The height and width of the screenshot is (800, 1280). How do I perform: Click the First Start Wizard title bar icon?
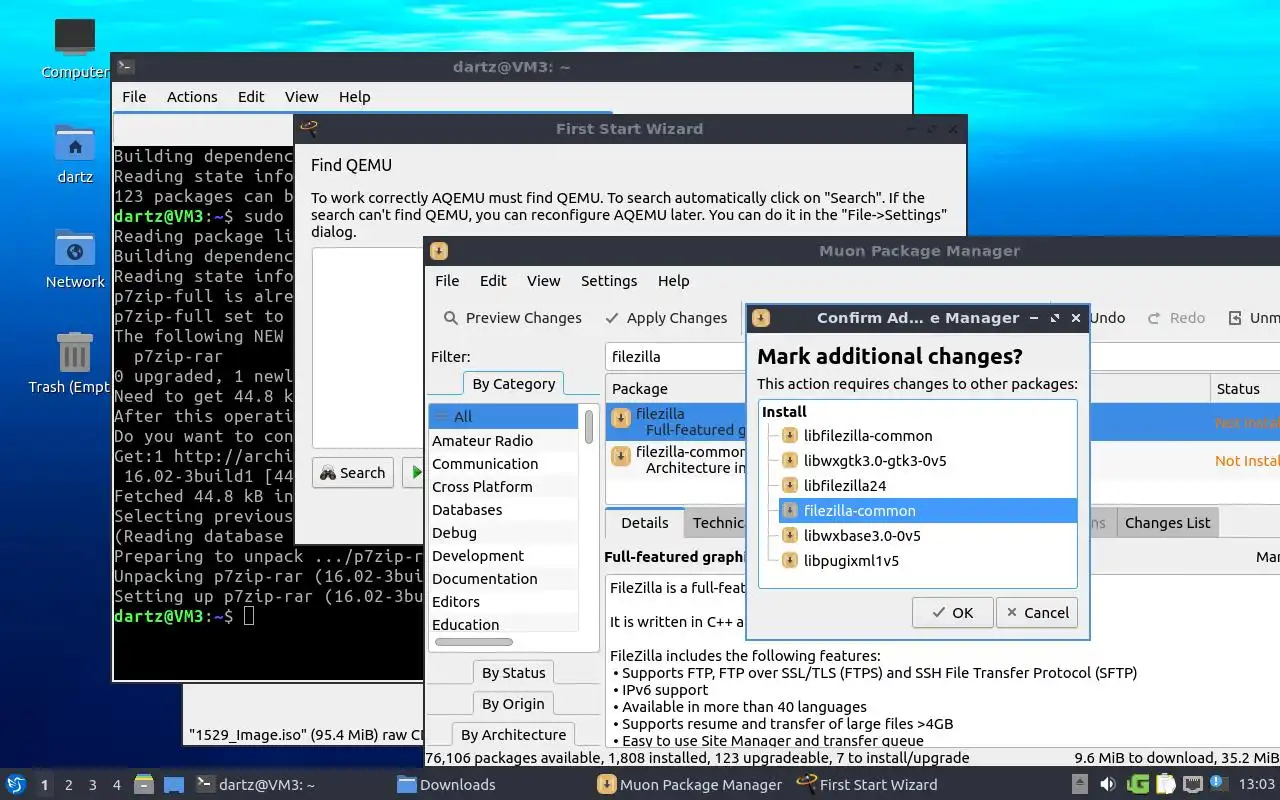[x=309, y=128]
